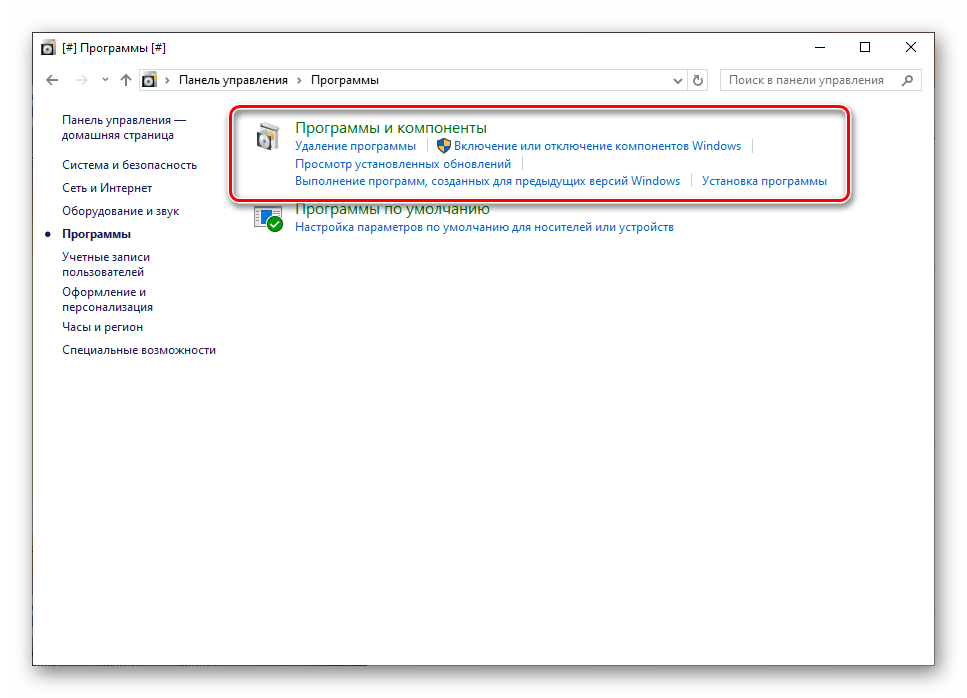
Task: Open Сеть и Интернет category
Action: pyautogui.click(x=107, y=188)
